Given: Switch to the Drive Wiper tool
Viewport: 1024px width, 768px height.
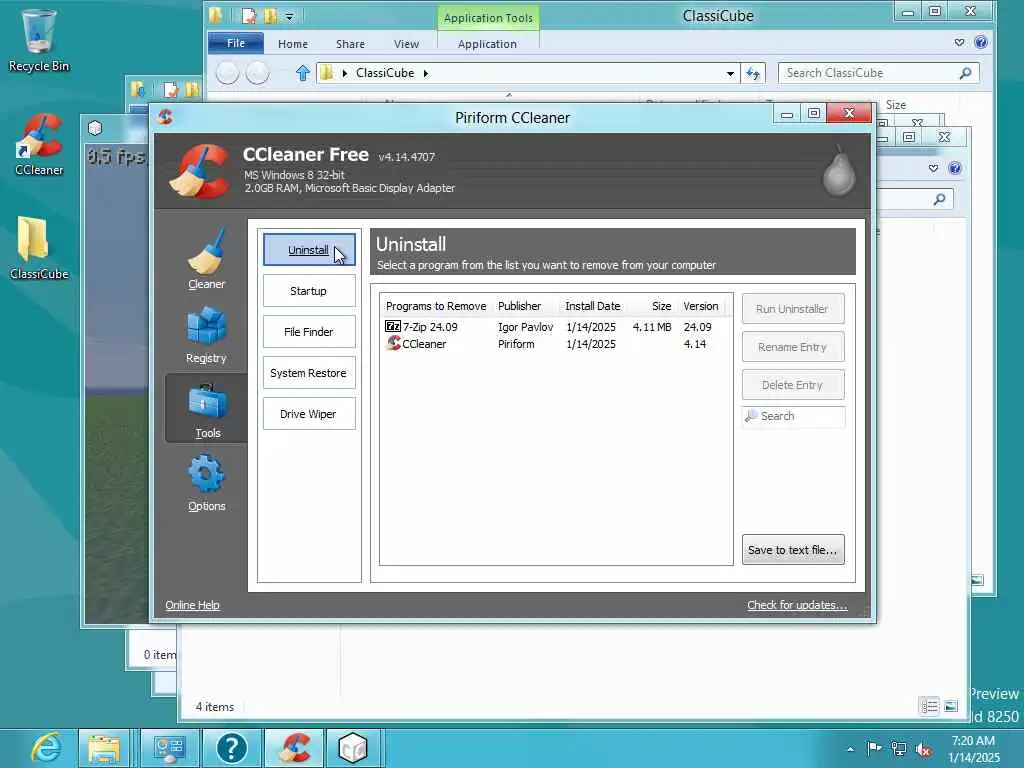Looking at the screenshot, I should tap(309, 414).
